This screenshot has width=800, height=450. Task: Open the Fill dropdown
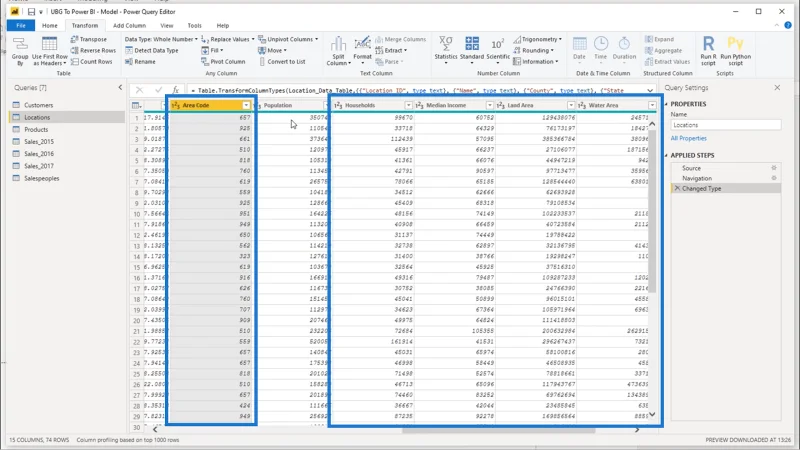(212, 51)
